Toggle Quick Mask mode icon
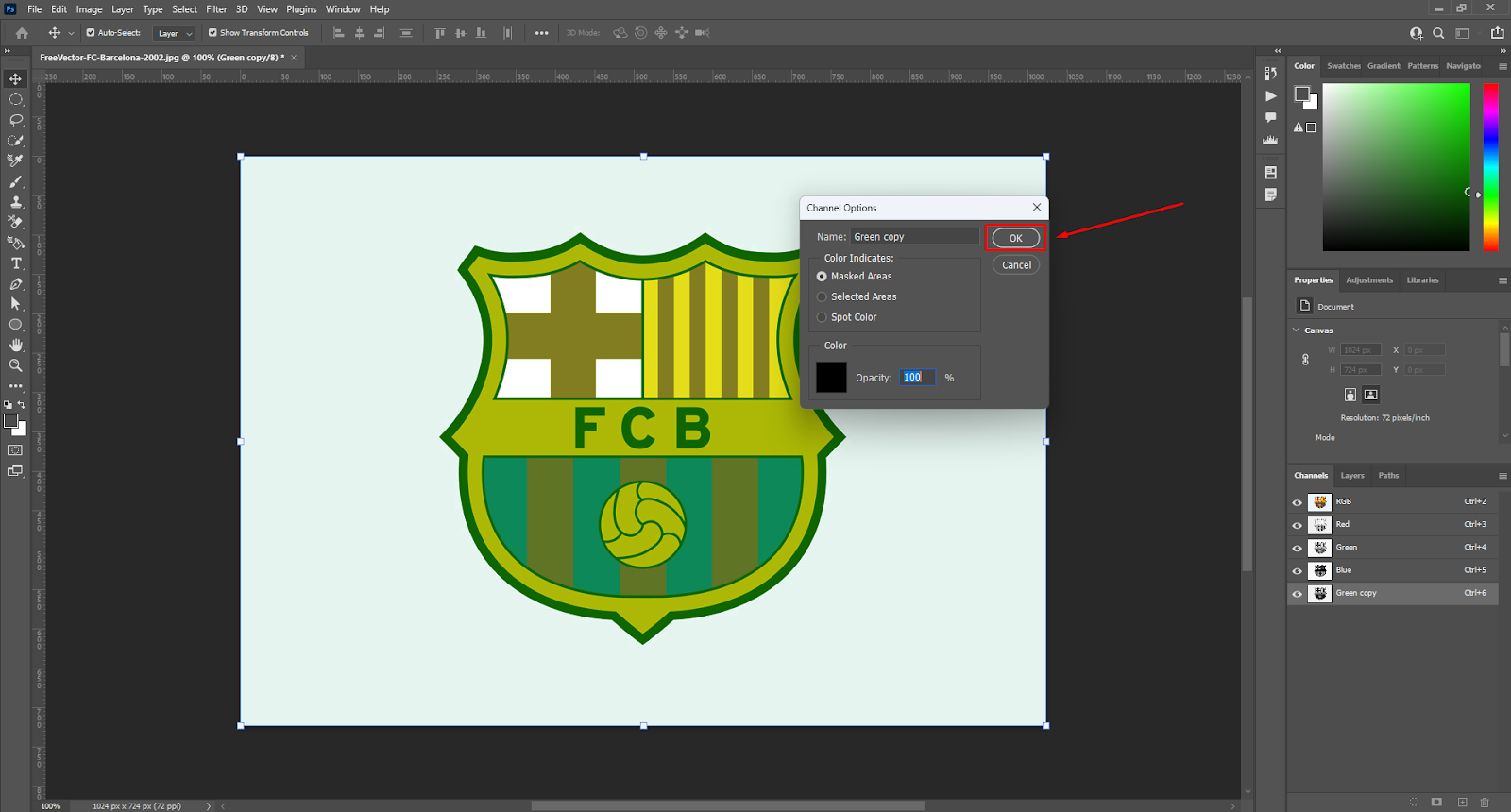This screenshot has width=1511, height=812. coord(15,450)
